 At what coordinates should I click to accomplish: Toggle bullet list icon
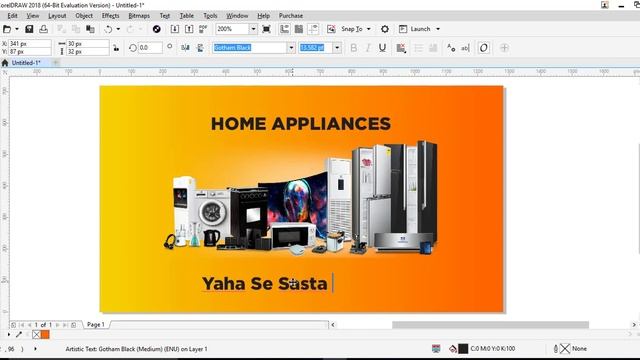click(x=418, y=48)
